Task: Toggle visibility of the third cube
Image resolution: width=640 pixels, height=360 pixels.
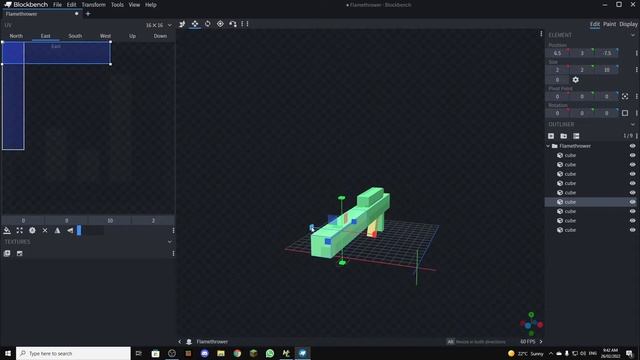Action: [x=632, y=174]
